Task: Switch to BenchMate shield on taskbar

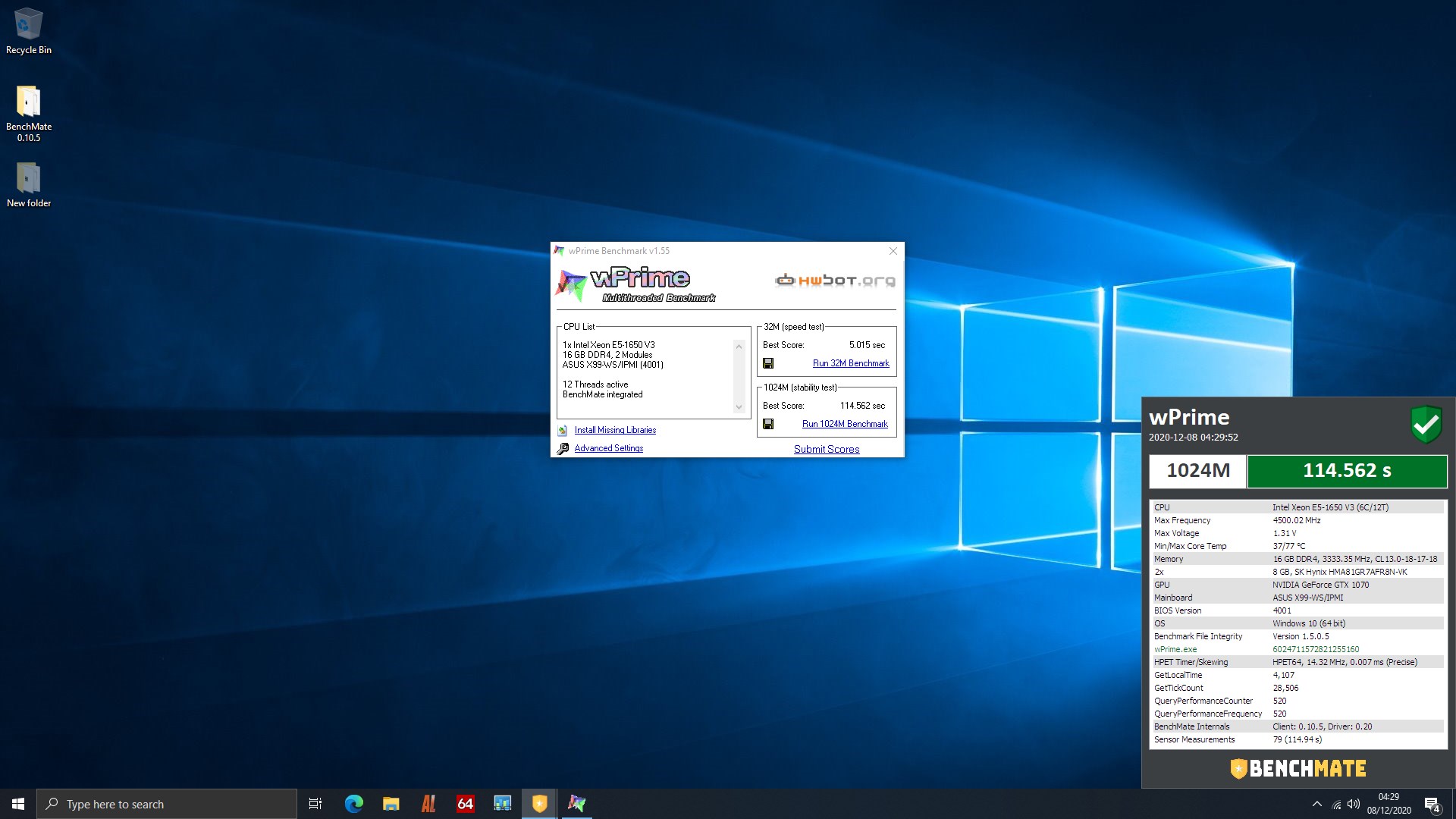Action: click(540, 804)
